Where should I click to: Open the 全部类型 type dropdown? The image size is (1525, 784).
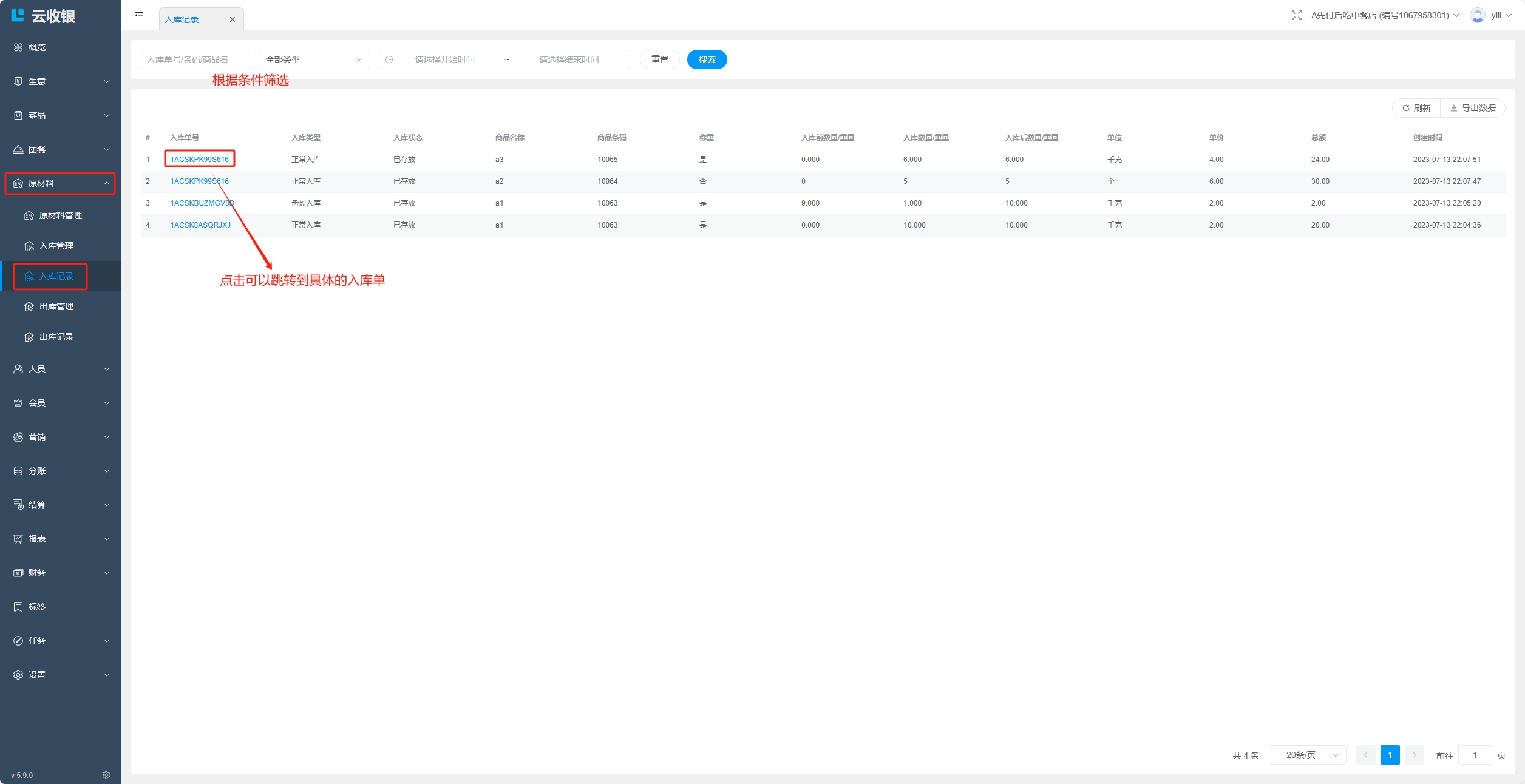314,59
